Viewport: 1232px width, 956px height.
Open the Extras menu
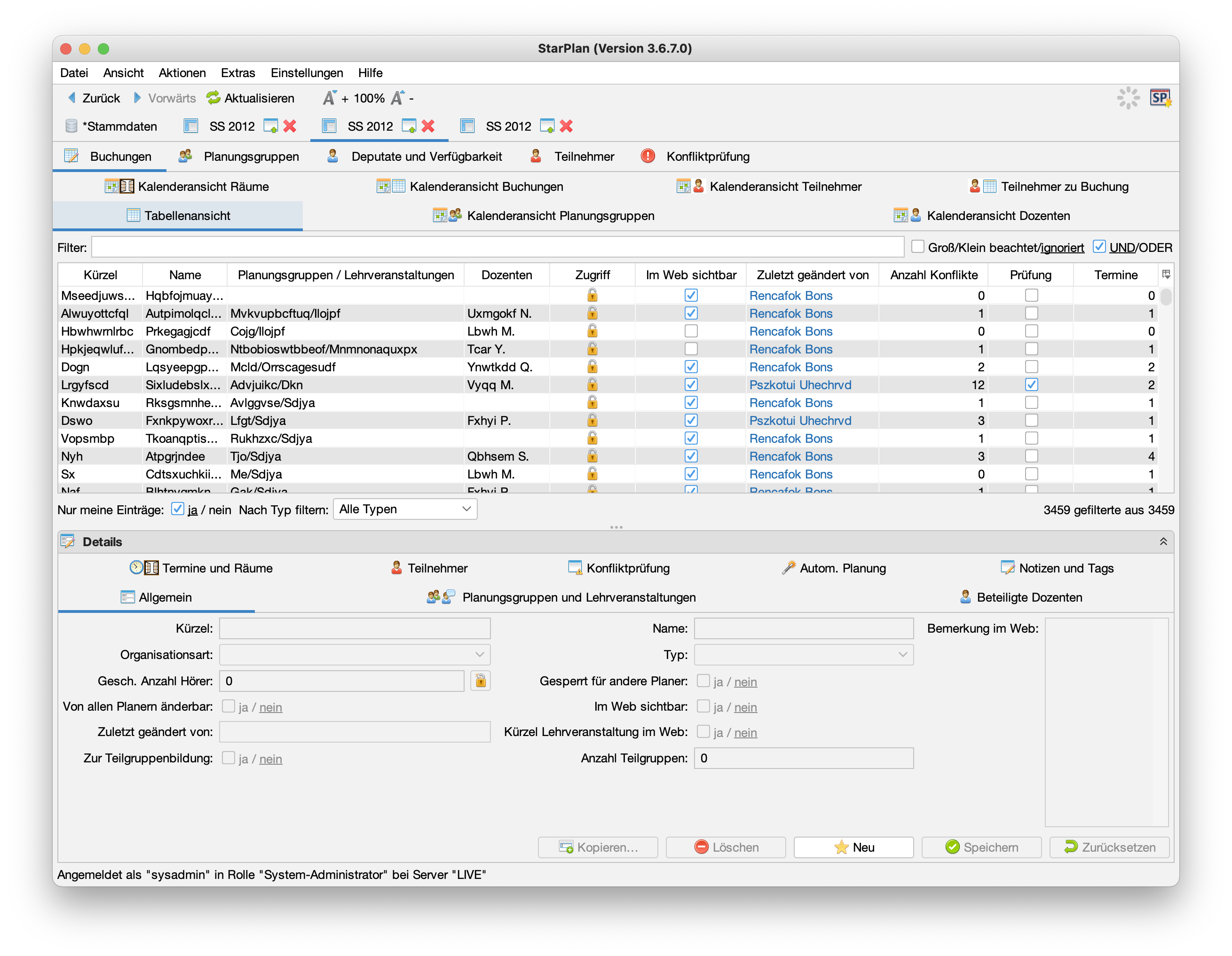(x=237, y=73)
